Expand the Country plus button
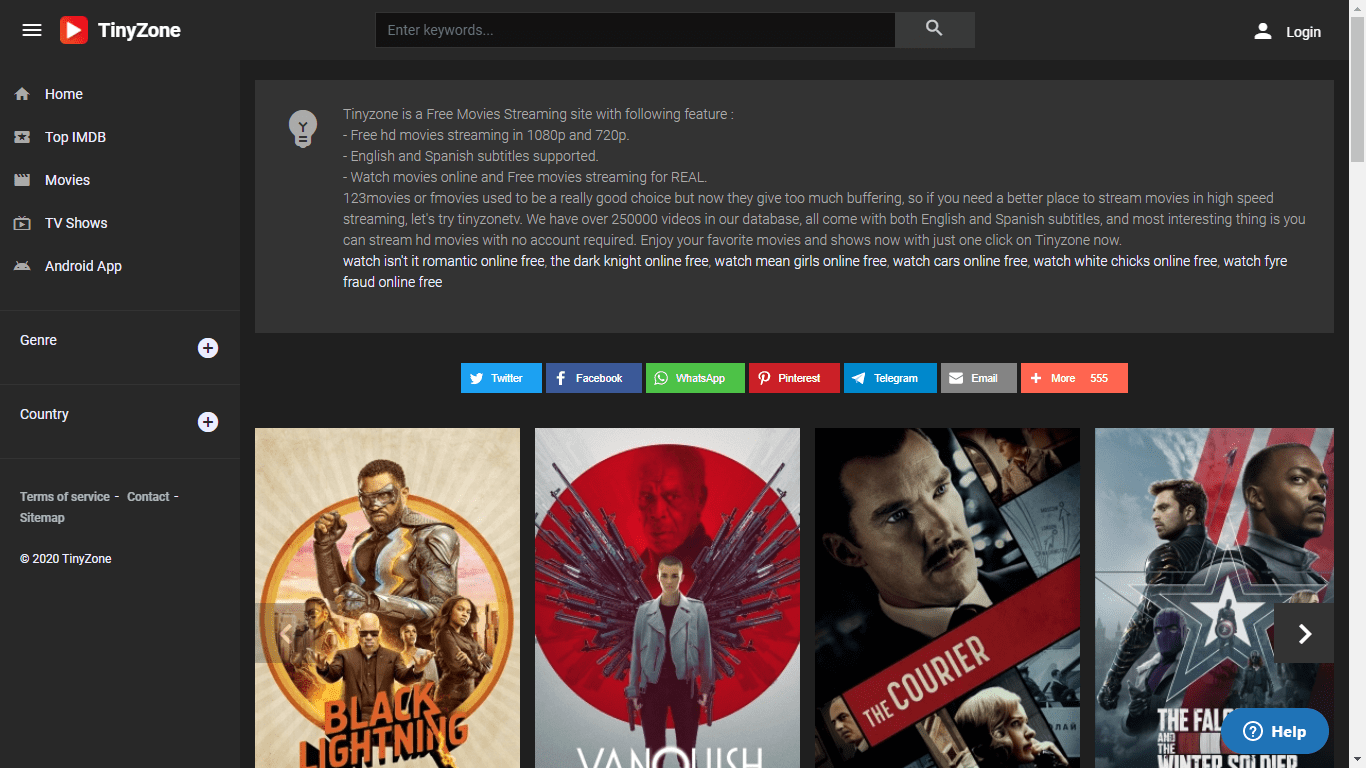 208,422
